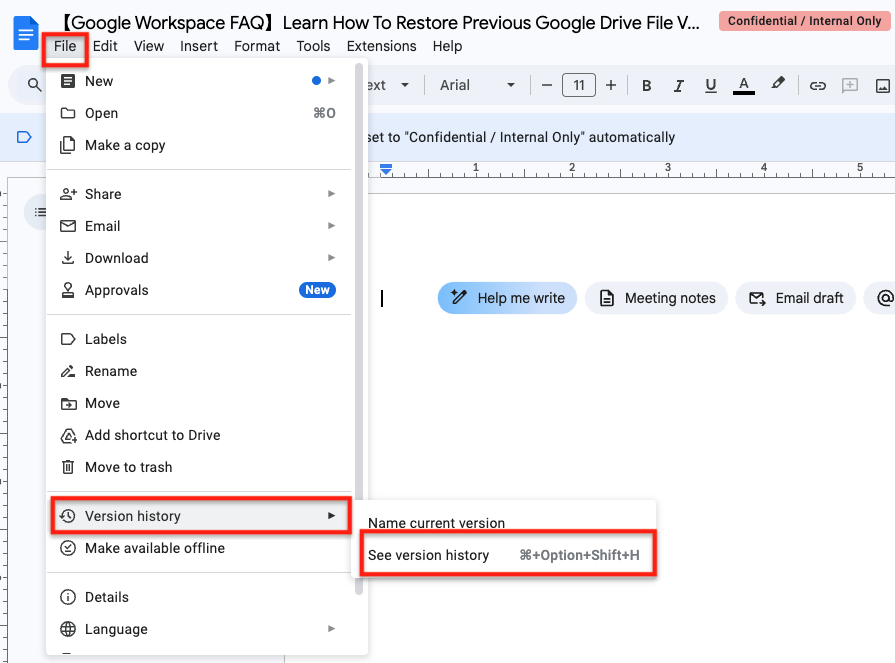Screen dimensions: 895x663
Task: Choose Rename from File menu
Action: [199, 371]
